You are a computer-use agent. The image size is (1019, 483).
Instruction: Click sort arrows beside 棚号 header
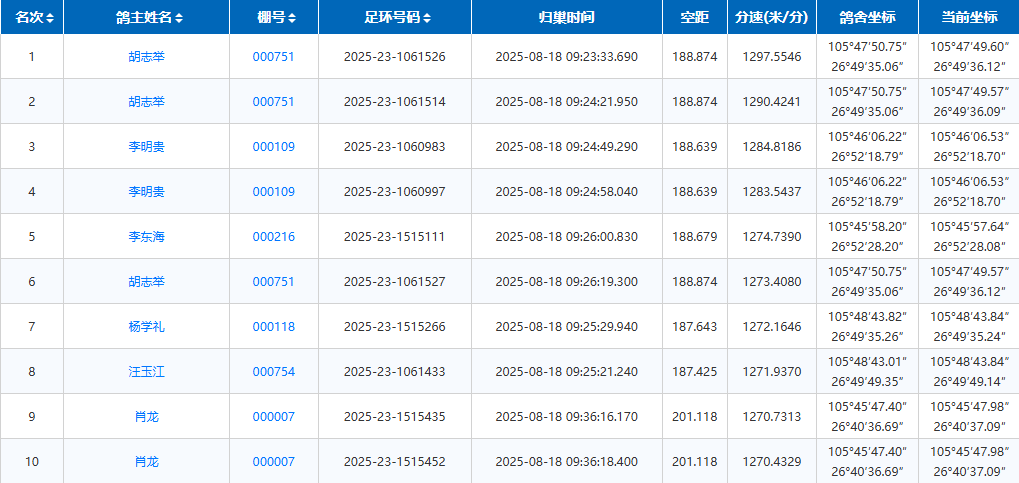(290, 18)
